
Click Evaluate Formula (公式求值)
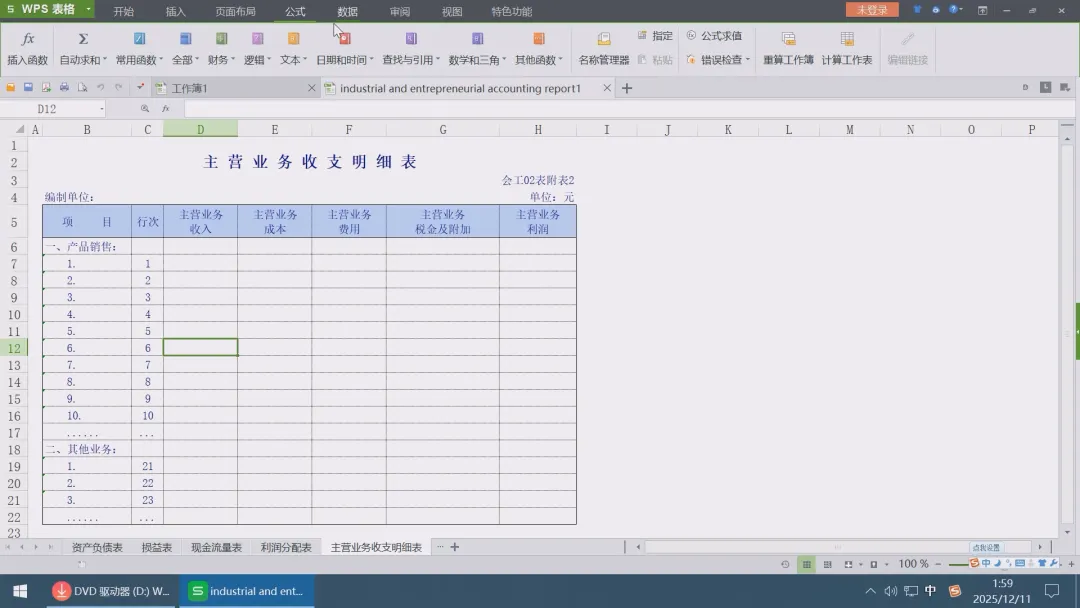tap(714, 36)
